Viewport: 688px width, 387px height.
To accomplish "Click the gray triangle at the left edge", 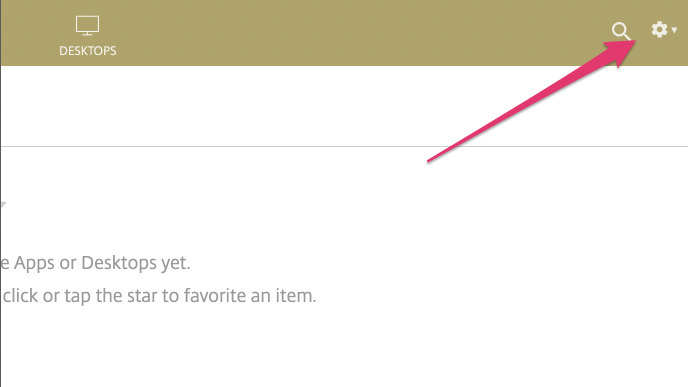I will pos(3,204).
